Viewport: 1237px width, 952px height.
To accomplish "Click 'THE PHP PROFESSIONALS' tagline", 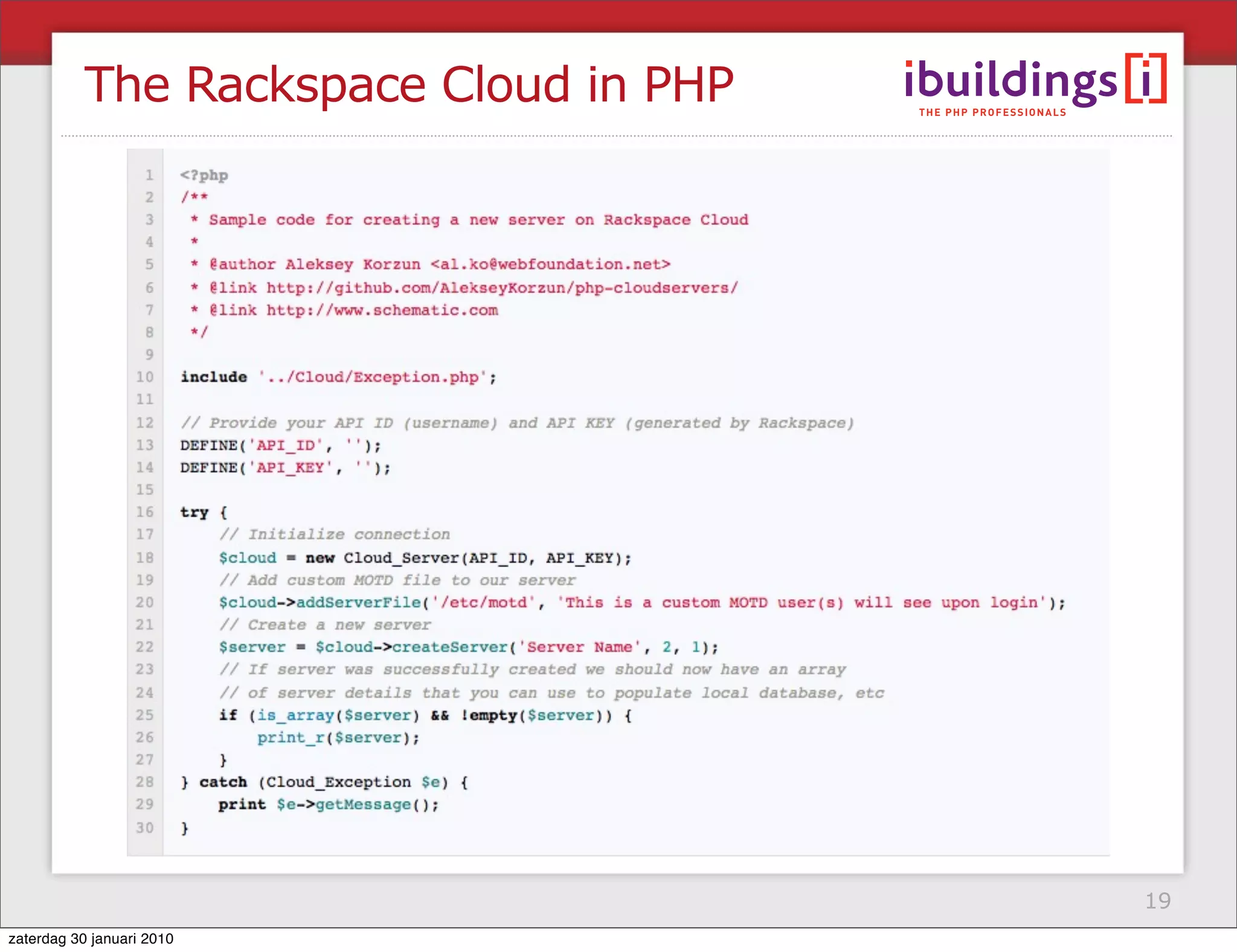I will pyautogui.click(x=992, y=112).
